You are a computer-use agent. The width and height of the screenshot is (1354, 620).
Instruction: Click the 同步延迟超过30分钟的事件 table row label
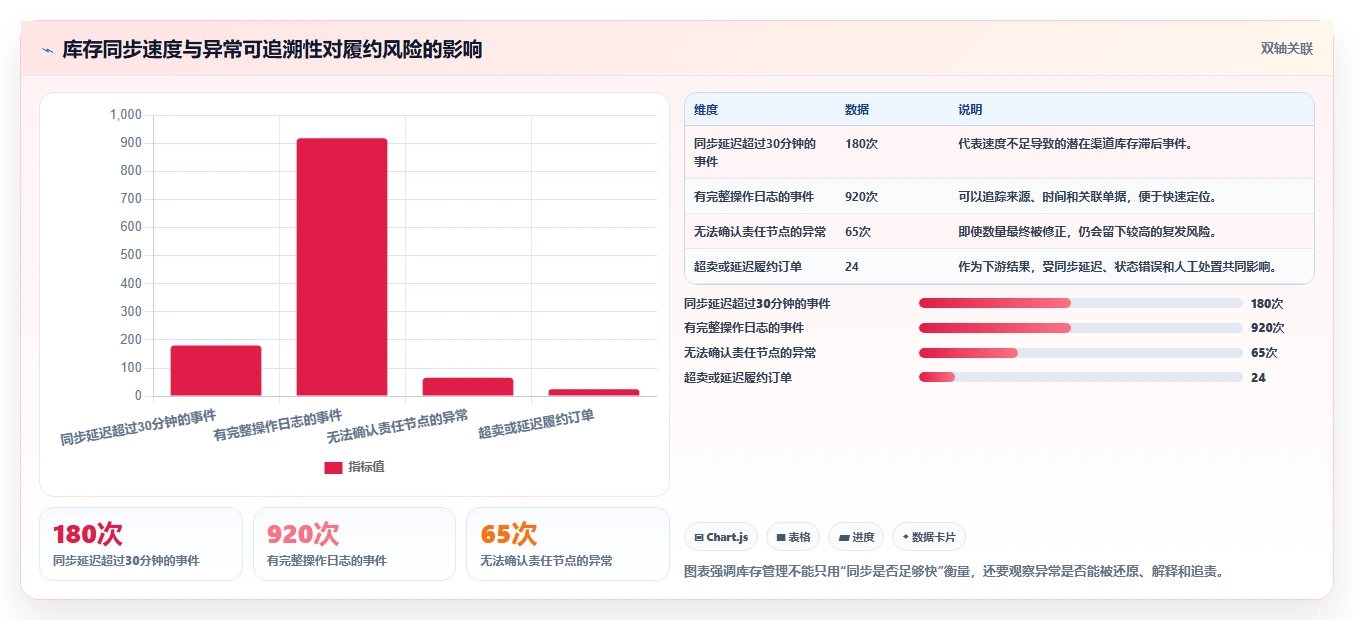(x=755, y=152)
